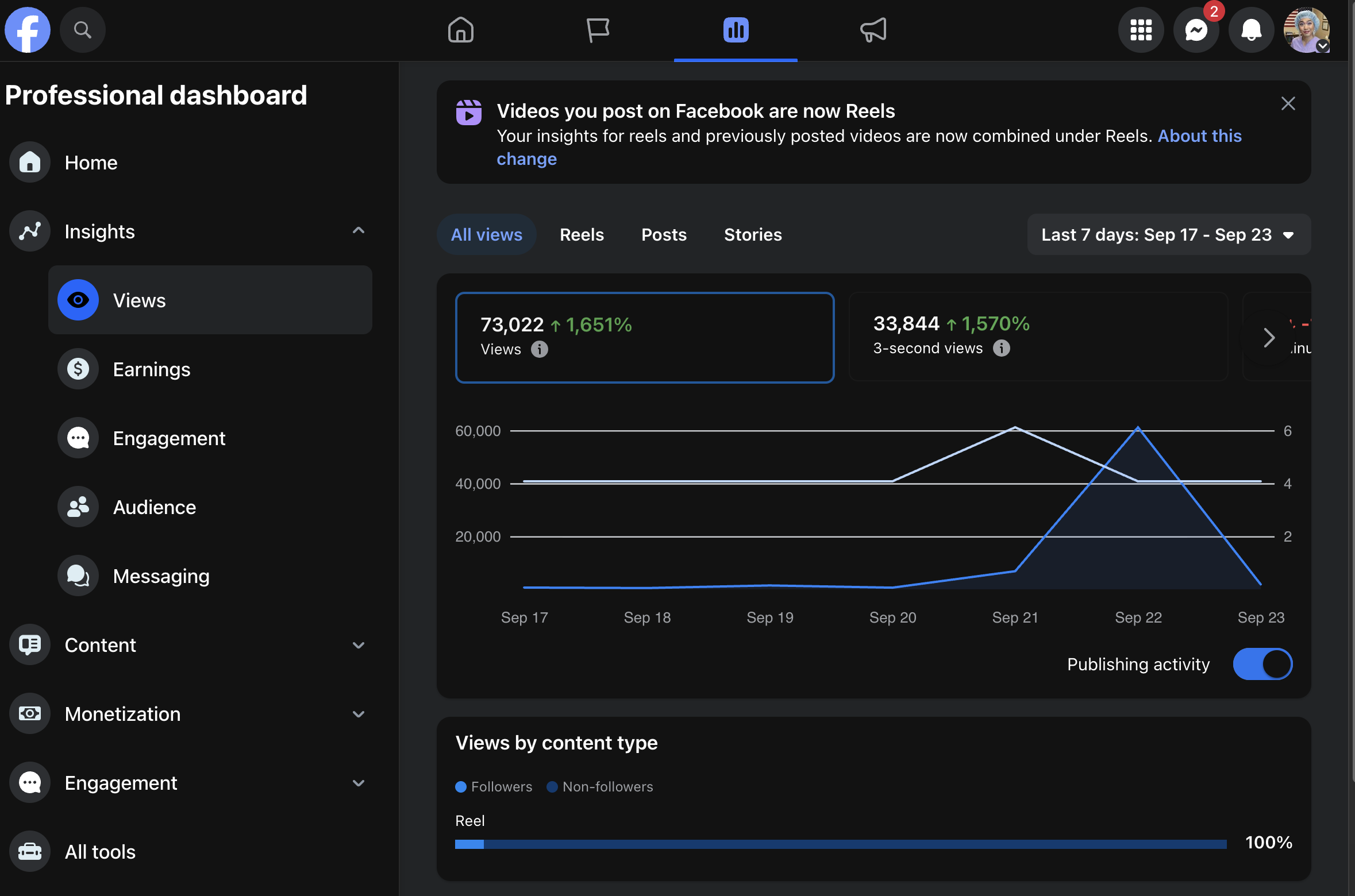This screenshot has height=896, width=1355.
Task: Dismiss the Reels announcement banner
Action: tap(1288, 103)
